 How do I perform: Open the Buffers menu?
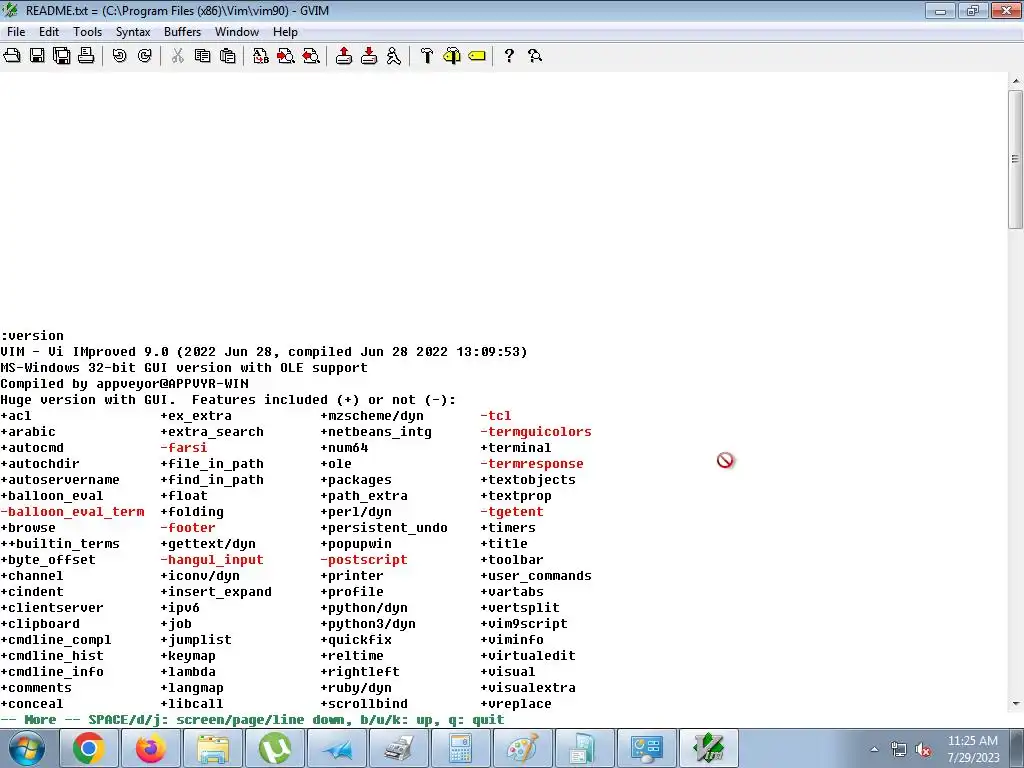(182, 31)
